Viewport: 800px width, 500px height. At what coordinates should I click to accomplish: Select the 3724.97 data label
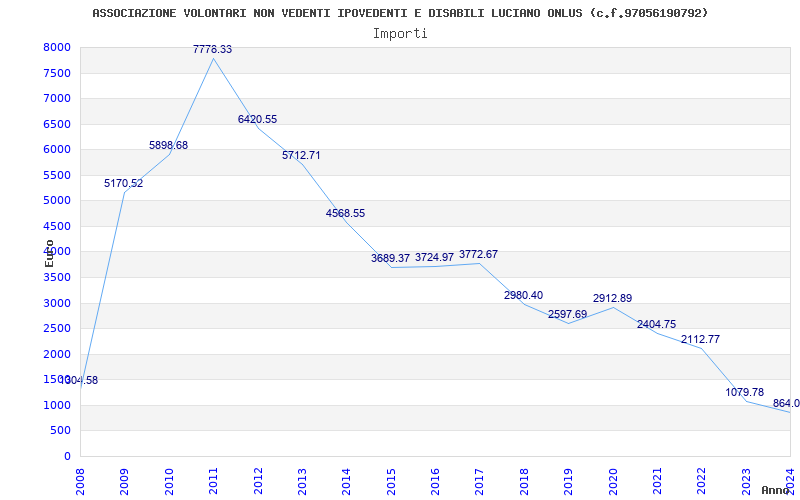pos(434,258)
